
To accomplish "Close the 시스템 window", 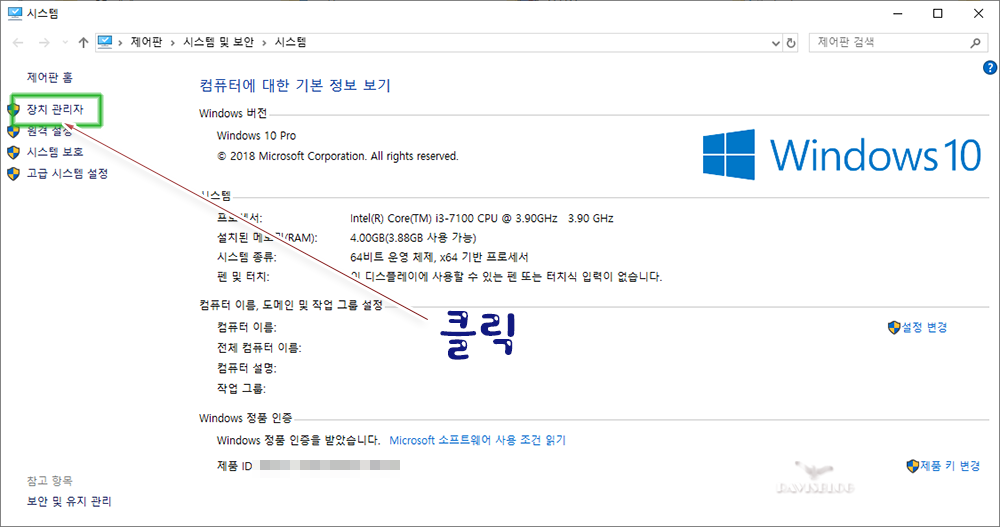I will point(978,13).
